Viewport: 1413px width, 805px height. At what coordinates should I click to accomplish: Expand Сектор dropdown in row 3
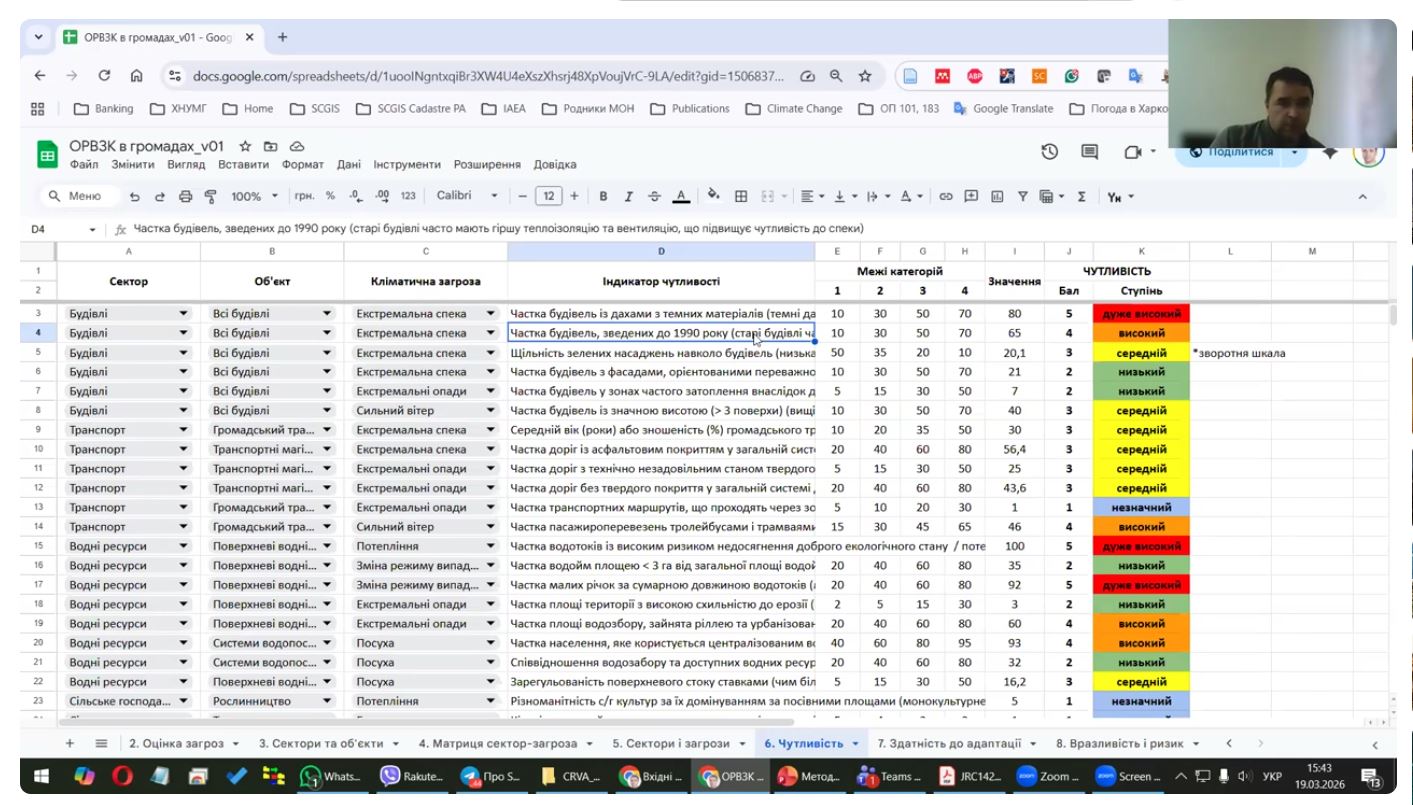click(183, 314)
